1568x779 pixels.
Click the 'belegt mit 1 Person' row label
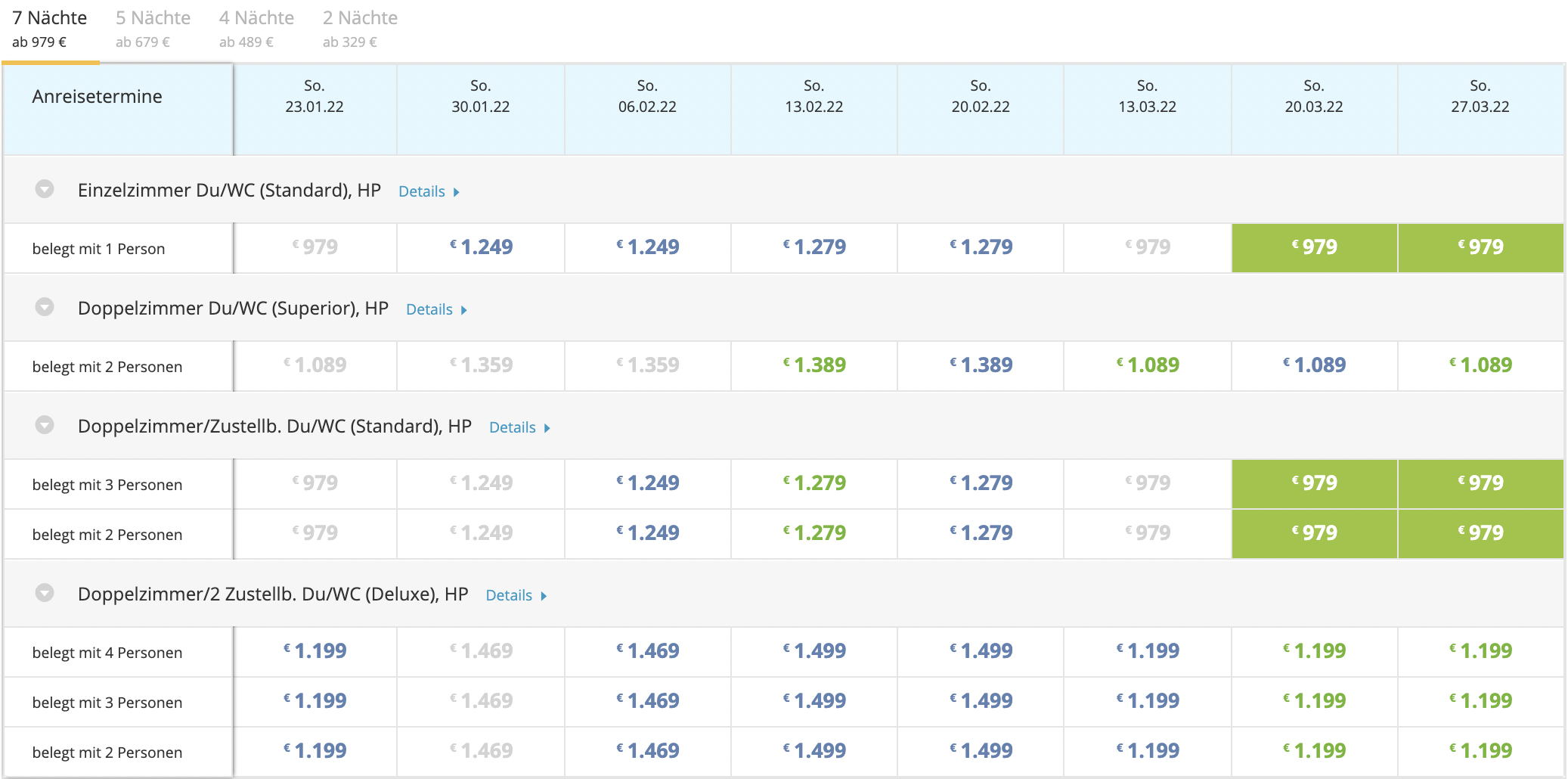tap(98, 249)
